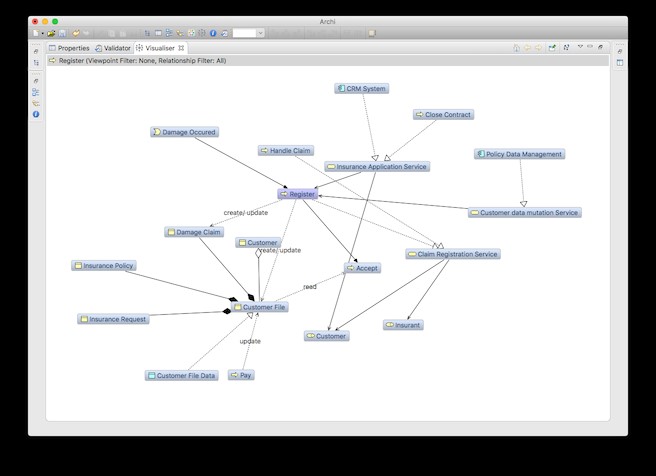Select the Claim Registration Service node
This screenshot has width=656, height=476.
453,254
